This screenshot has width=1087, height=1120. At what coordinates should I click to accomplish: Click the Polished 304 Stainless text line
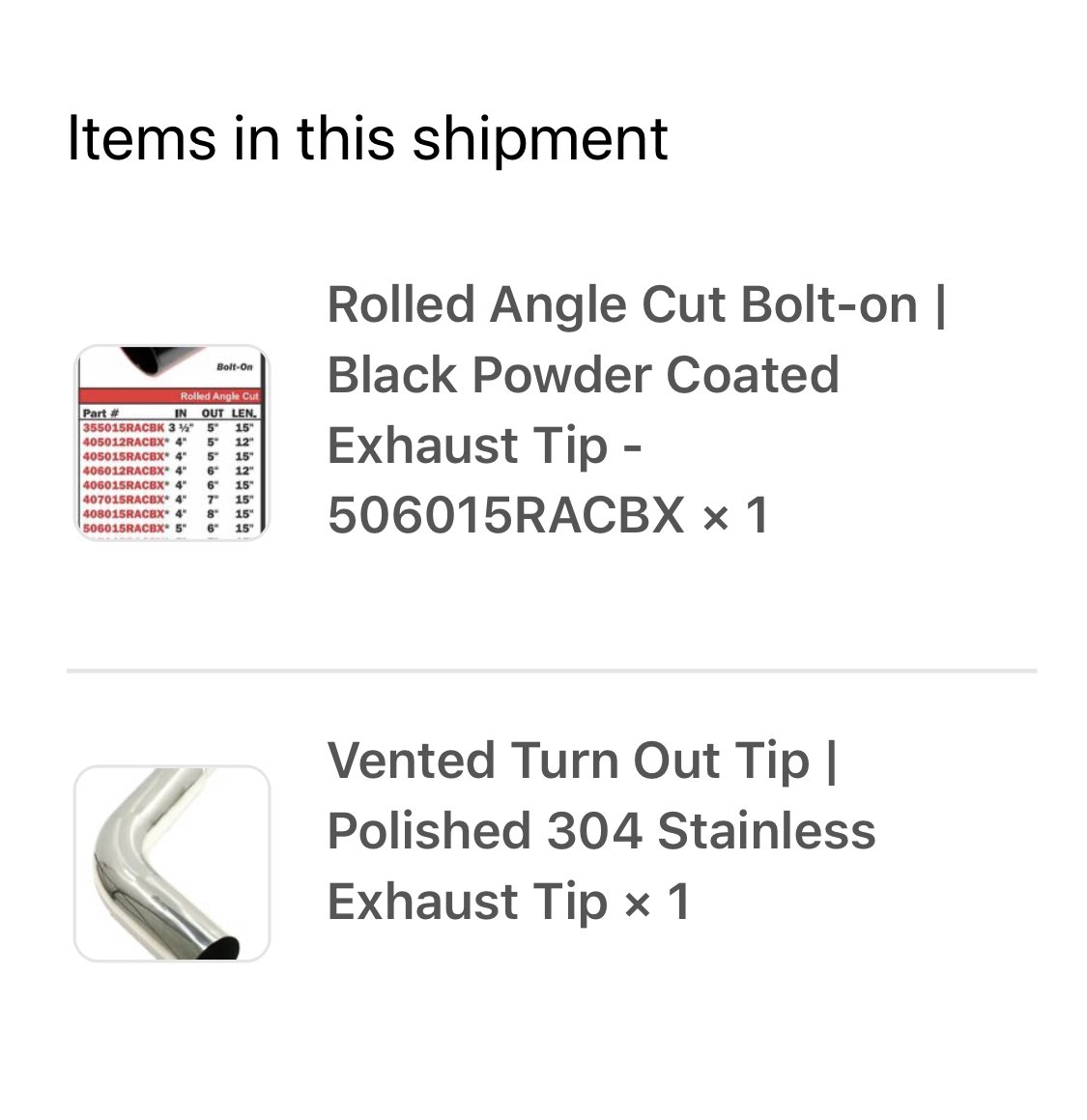[x=601, y=831]
